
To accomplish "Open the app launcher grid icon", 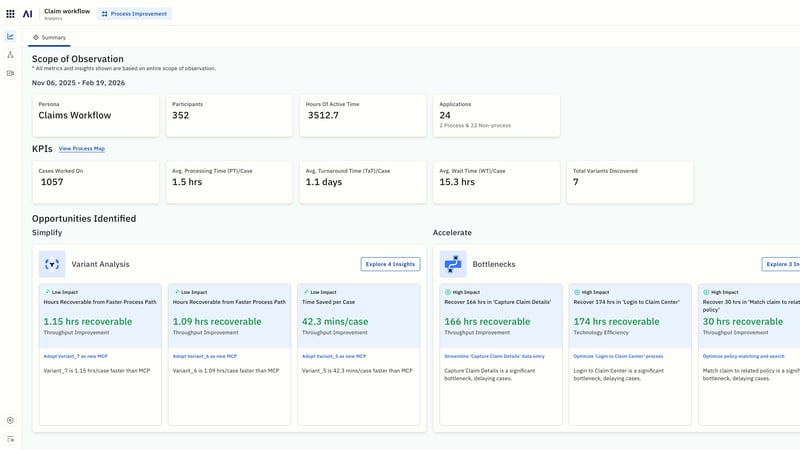I will [x=10, y=14].
